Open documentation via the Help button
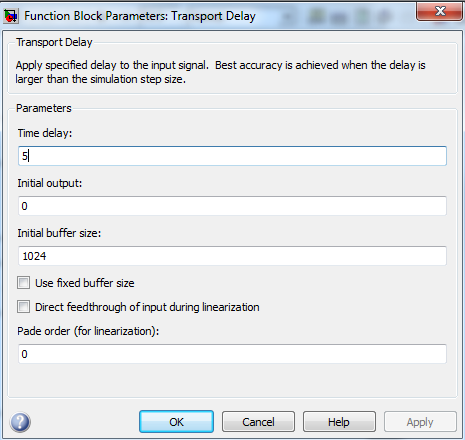The width and height of the screenshot is (465, 440). pyautogui.click(x=339, y=422)
